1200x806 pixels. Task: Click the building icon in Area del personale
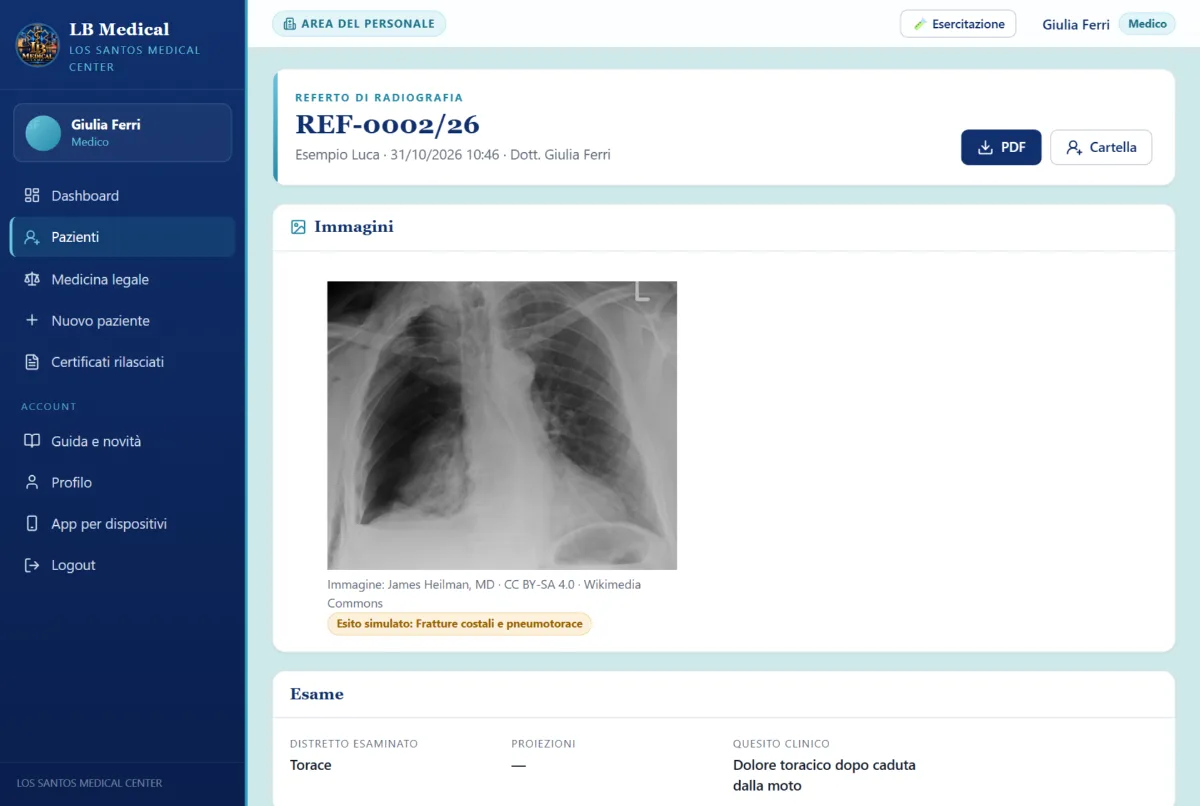coord(290,23)
